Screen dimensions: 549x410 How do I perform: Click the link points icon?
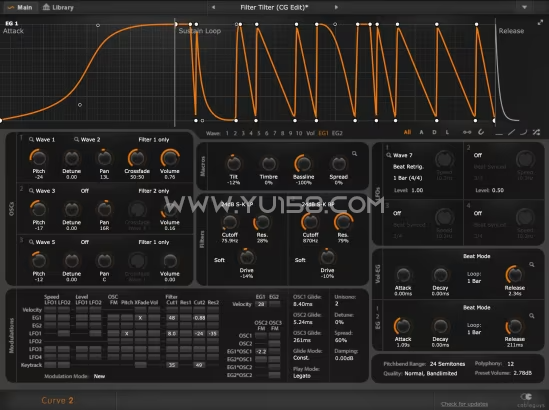click(x=467, y=132)
